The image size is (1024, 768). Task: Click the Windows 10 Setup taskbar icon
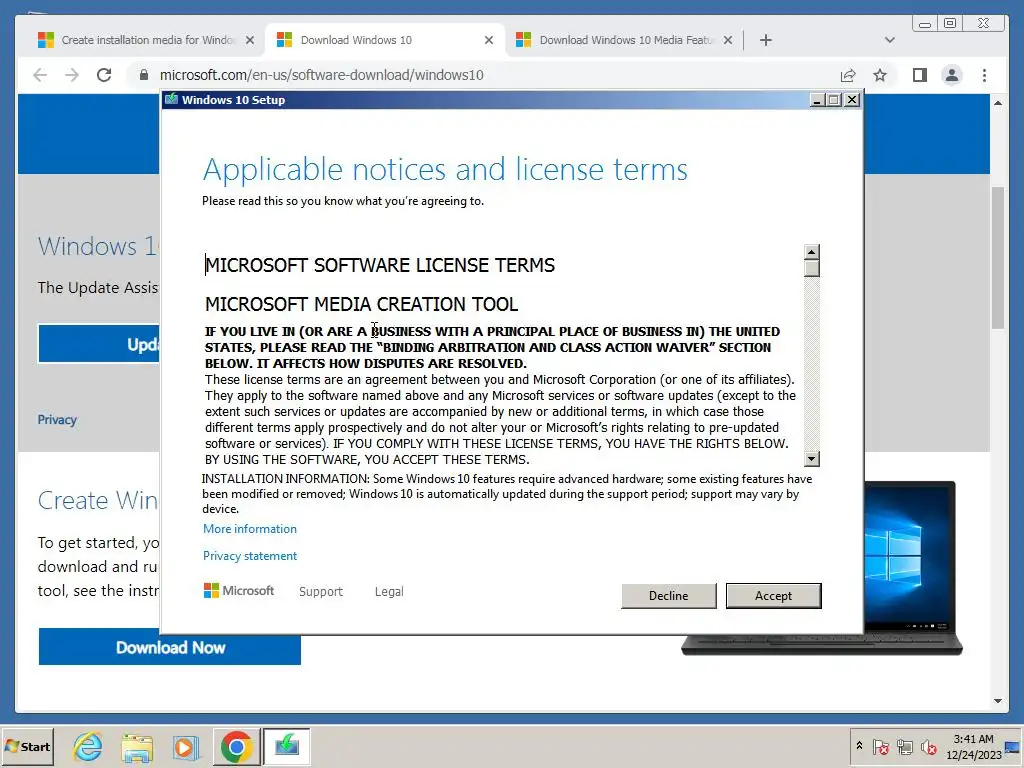click(287, 746)
